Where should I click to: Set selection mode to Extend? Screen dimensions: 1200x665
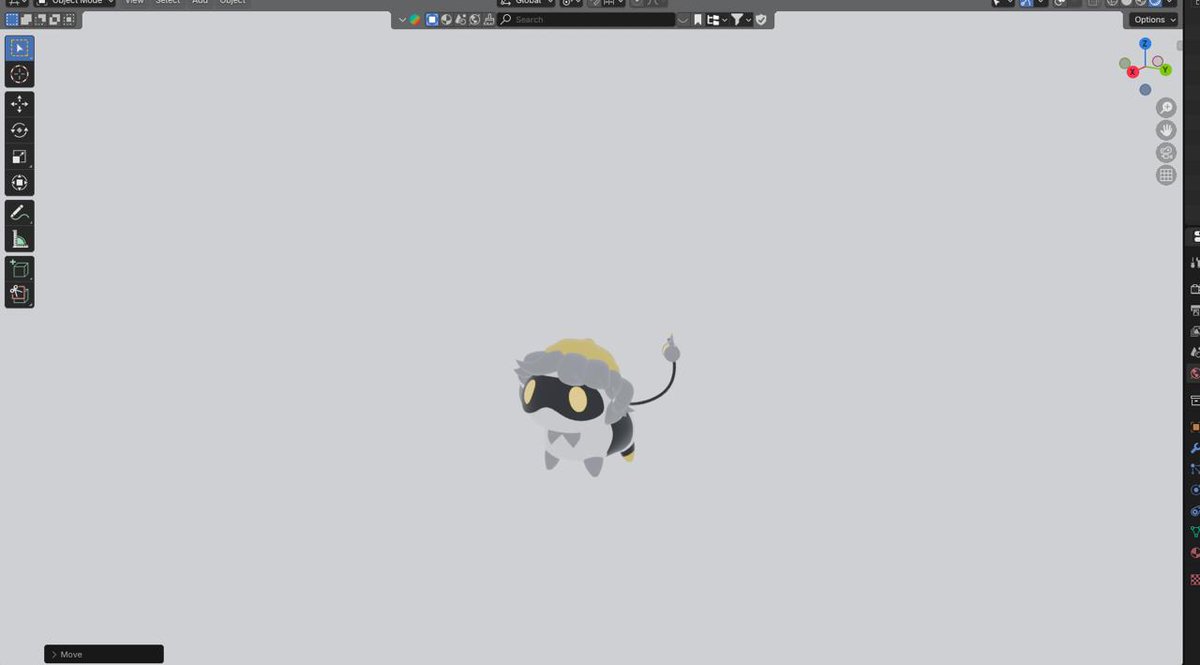[x=26, y=19]
